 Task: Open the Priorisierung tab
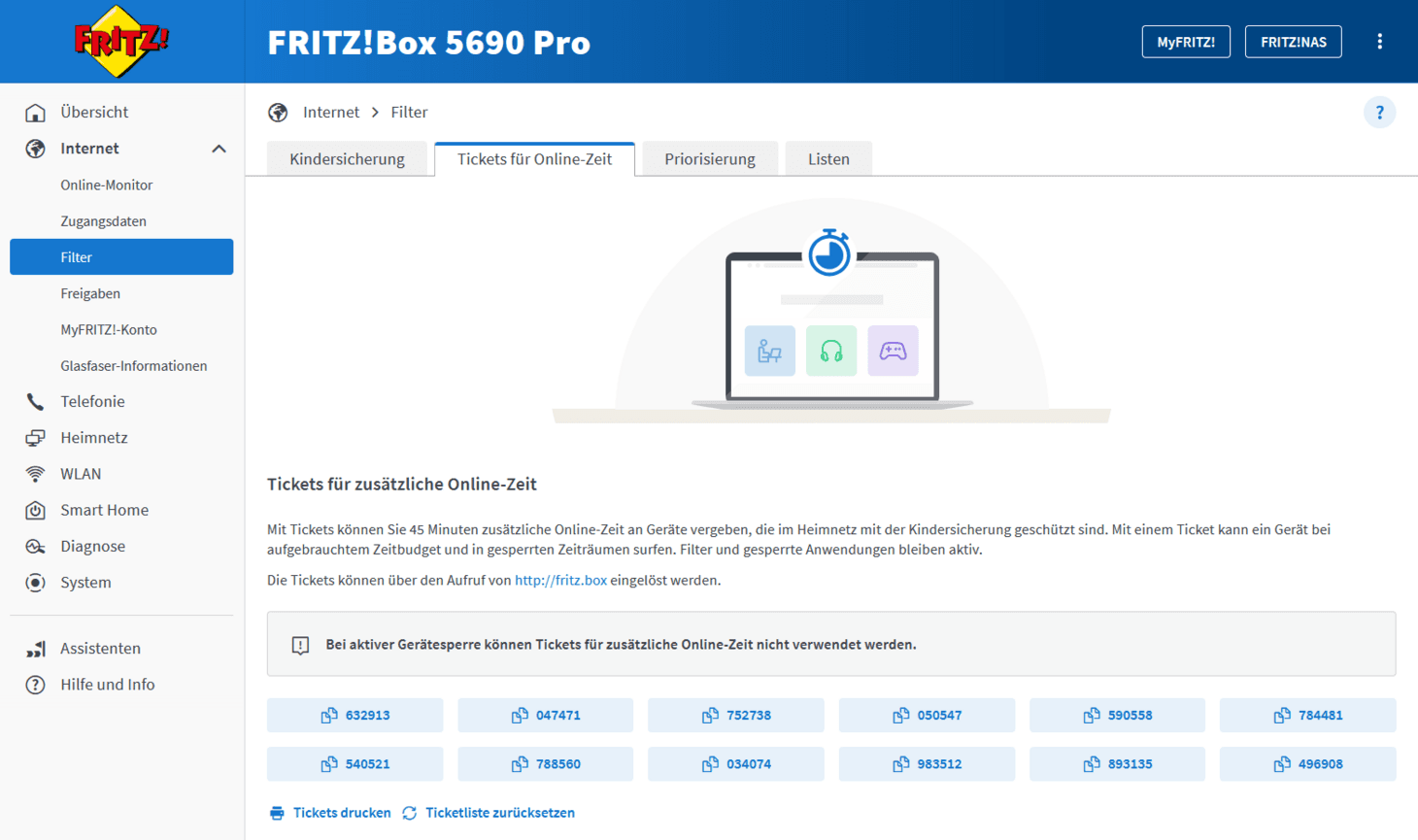pos(710,159)
